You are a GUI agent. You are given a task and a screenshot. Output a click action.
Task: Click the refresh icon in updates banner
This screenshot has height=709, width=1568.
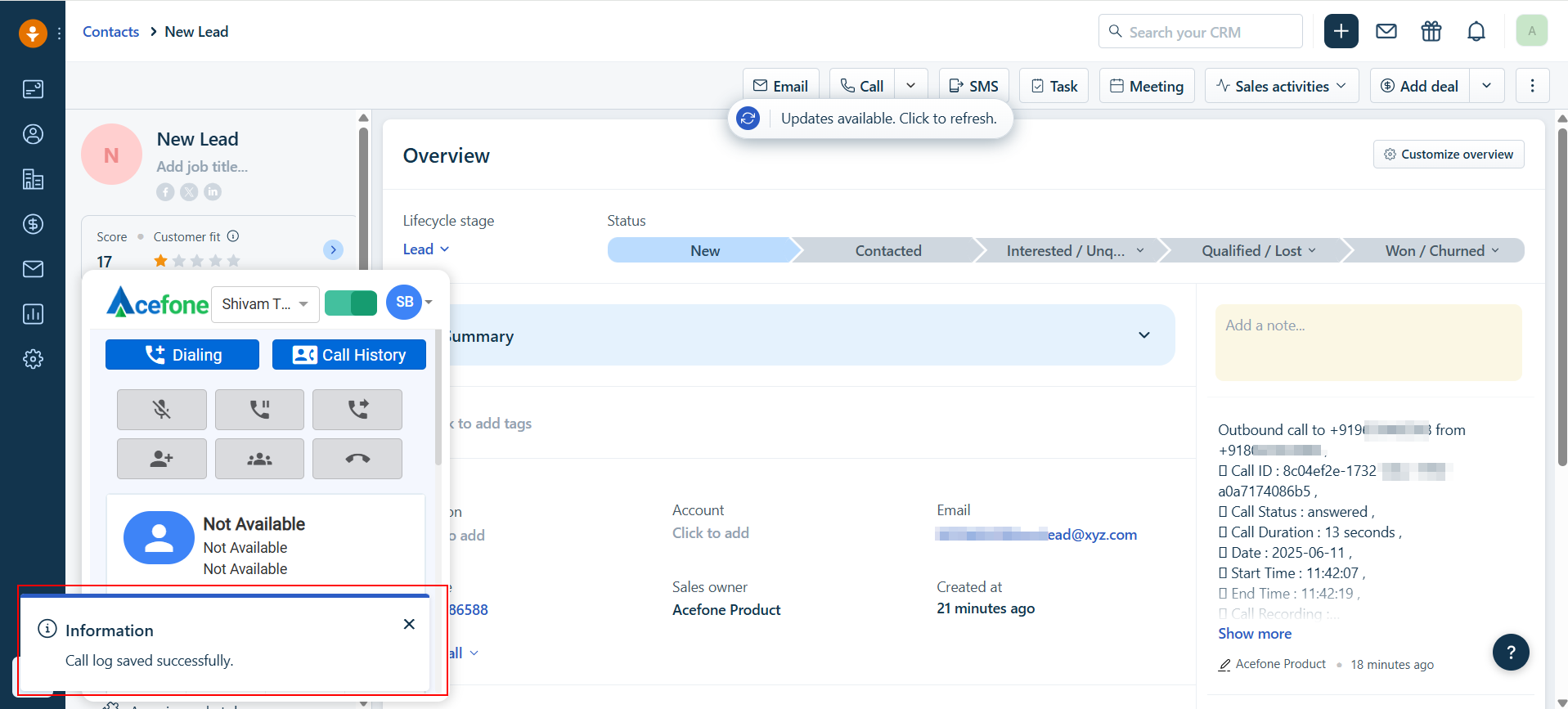click(x=748, y=119)
